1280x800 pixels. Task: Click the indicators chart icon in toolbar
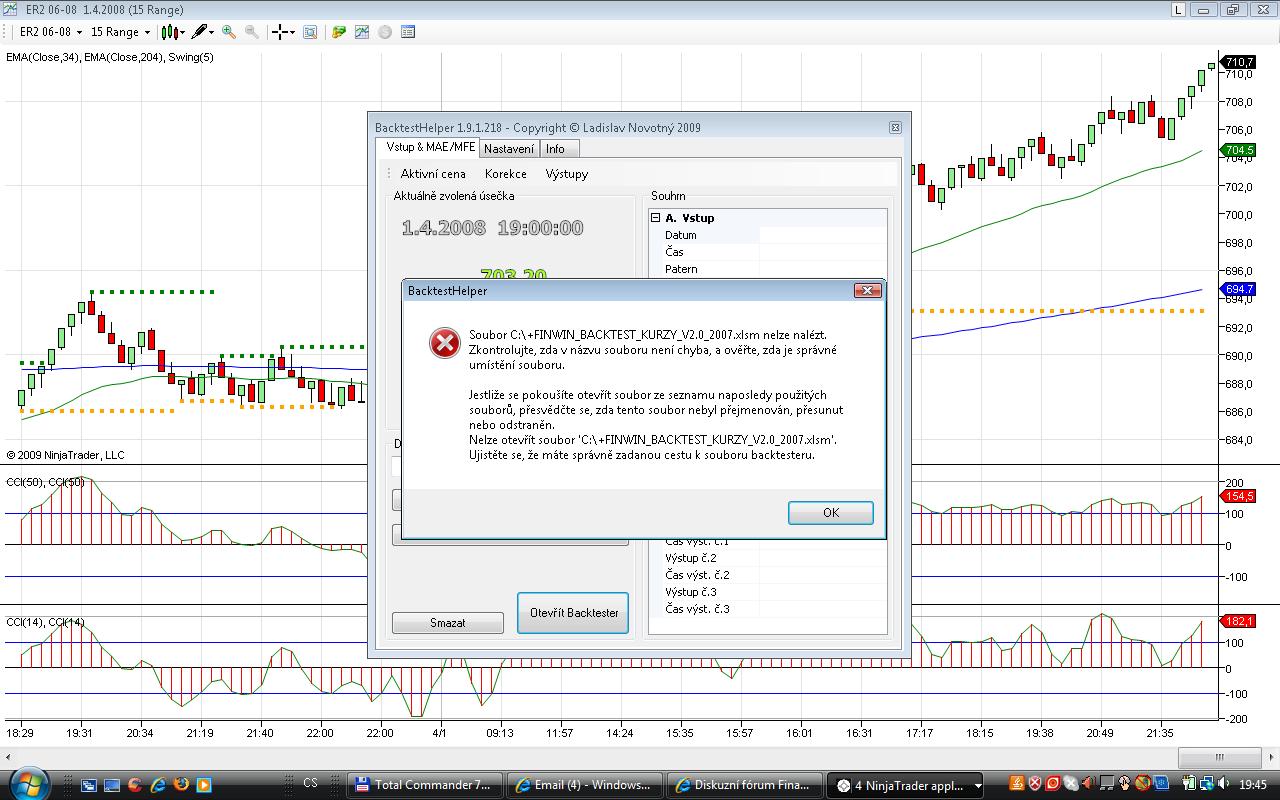point(361,32)
